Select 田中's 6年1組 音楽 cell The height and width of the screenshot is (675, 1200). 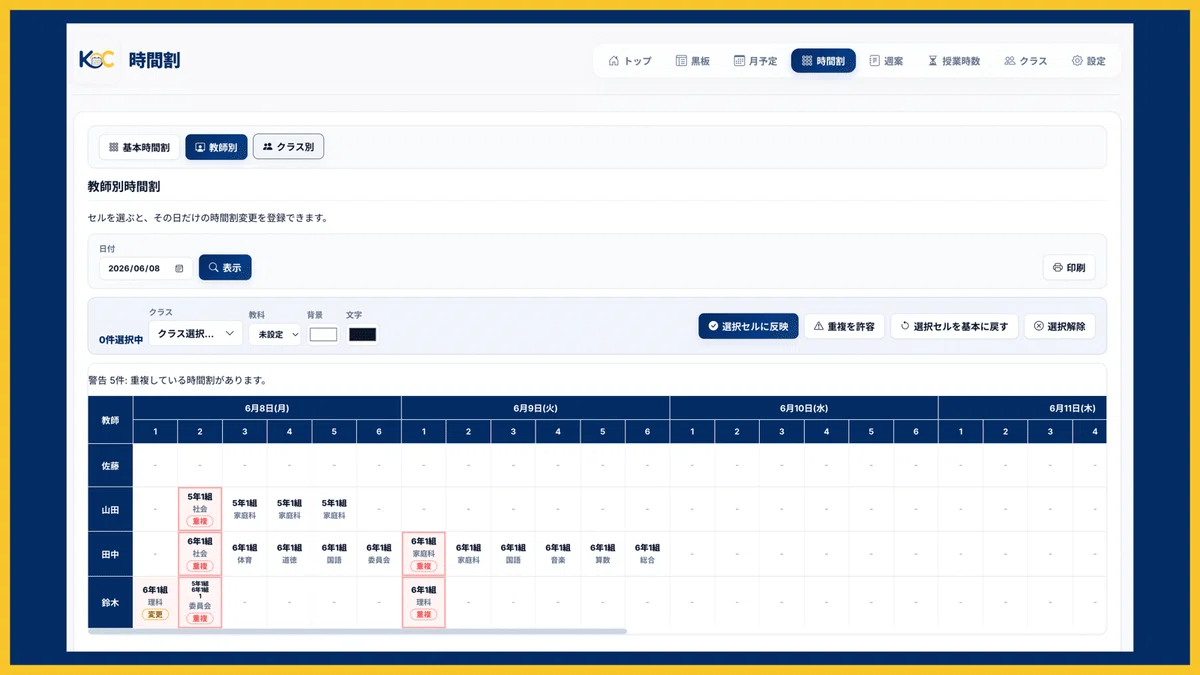pyautogui.click(x=558, y=554)
